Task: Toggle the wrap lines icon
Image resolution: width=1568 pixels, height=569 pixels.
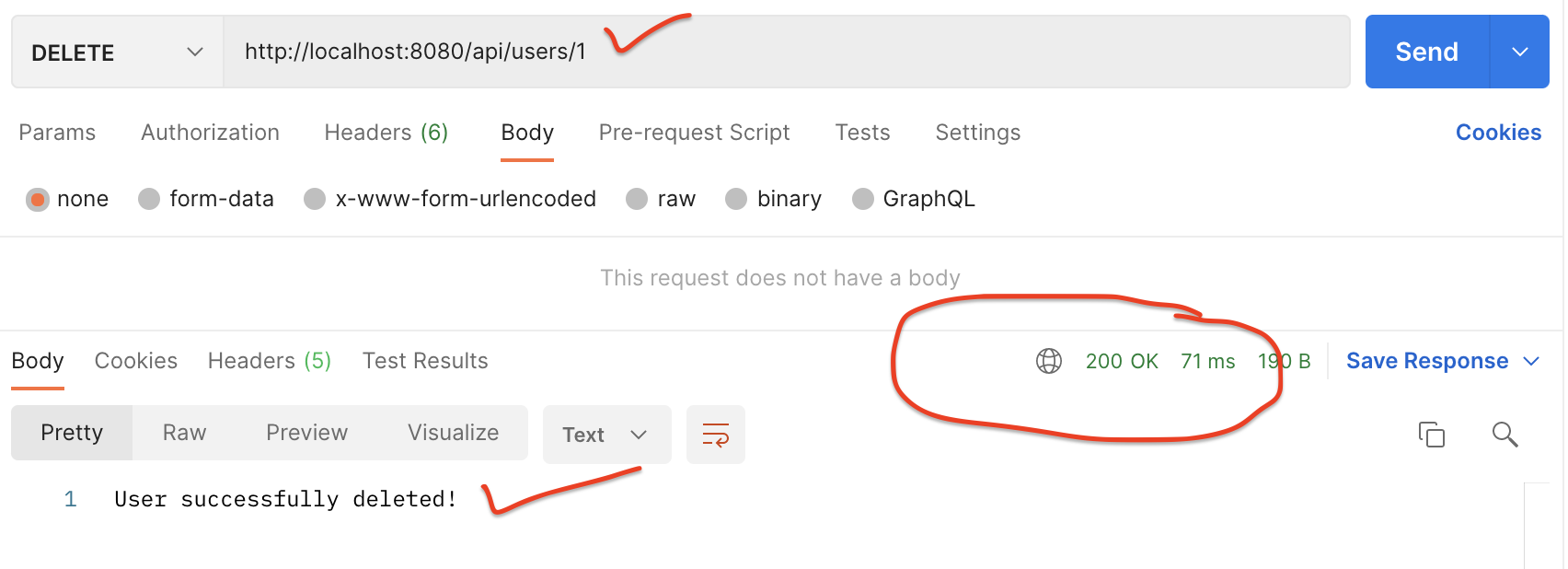Action: [x=715, y=435]
